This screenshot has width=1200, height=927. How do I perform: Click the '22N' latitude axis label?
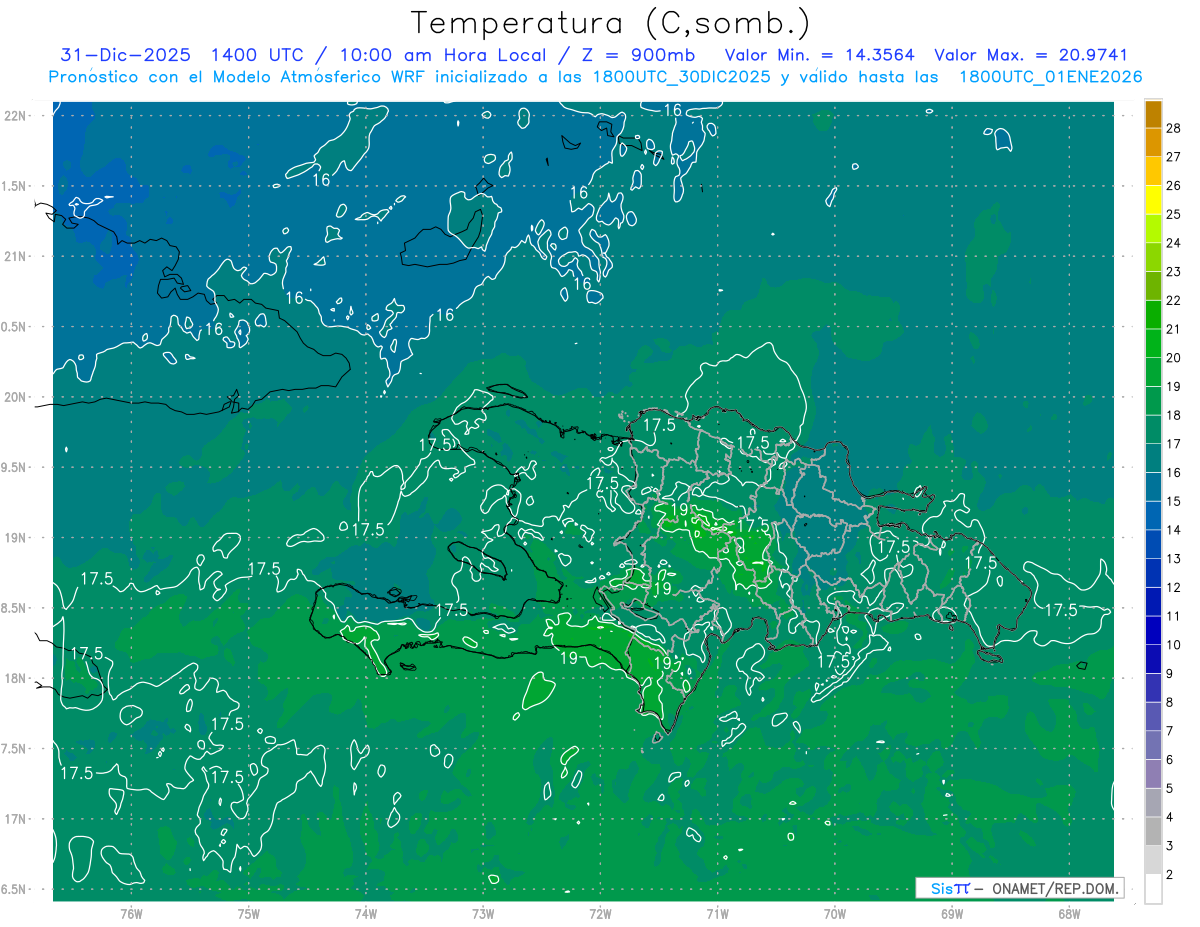15,116
